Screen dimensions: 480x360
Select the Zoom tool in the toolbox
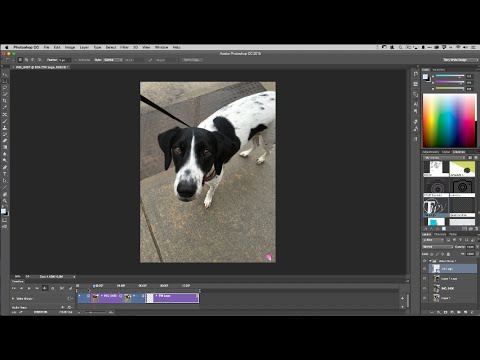click(5, 201)
